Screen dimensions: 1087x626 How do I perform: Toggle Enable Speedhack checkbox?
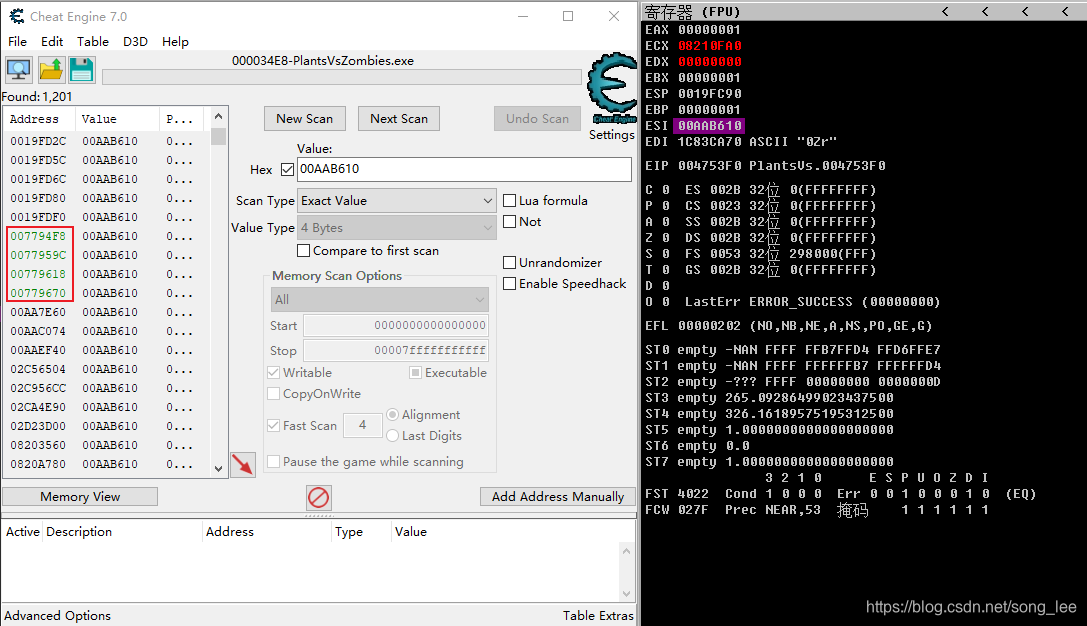pyautogui.click(x=510, y=283)
